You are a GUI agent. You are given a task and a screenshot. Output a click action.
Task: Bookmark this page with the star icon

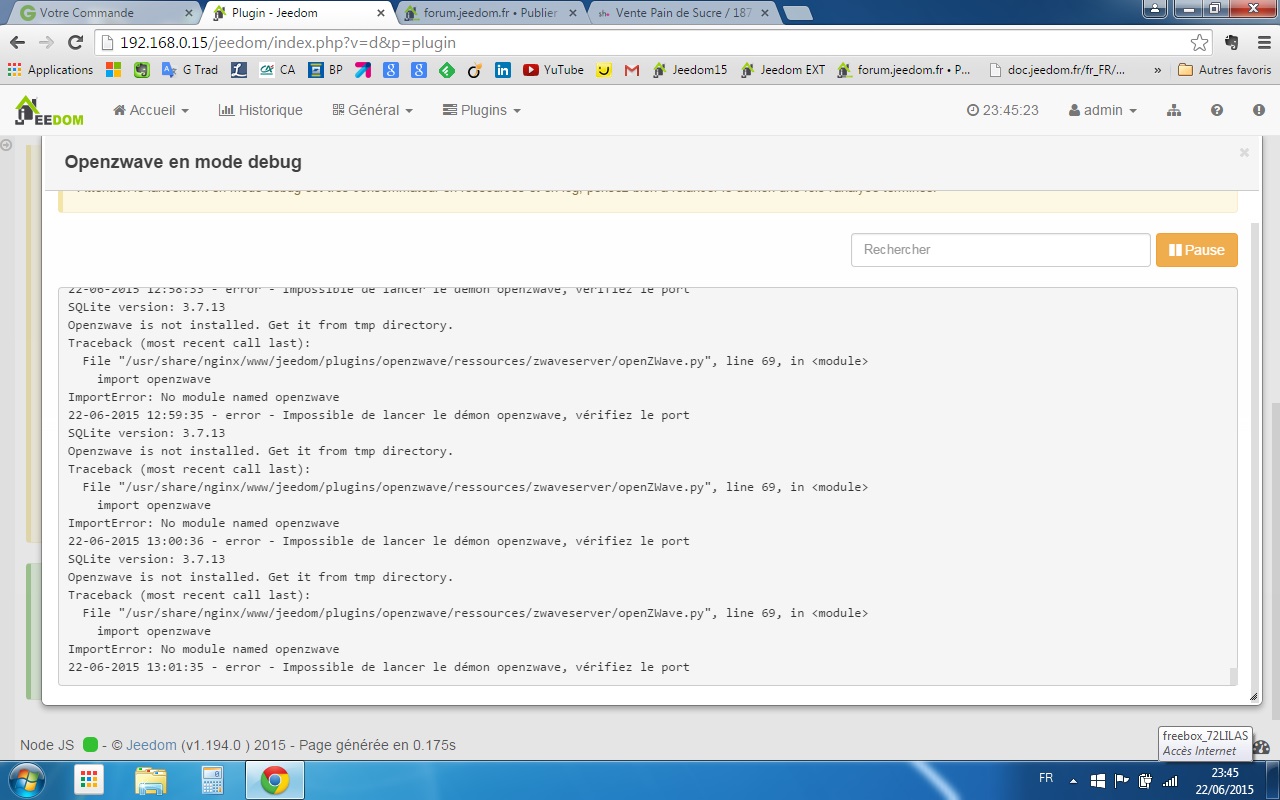coord(1199,43)
